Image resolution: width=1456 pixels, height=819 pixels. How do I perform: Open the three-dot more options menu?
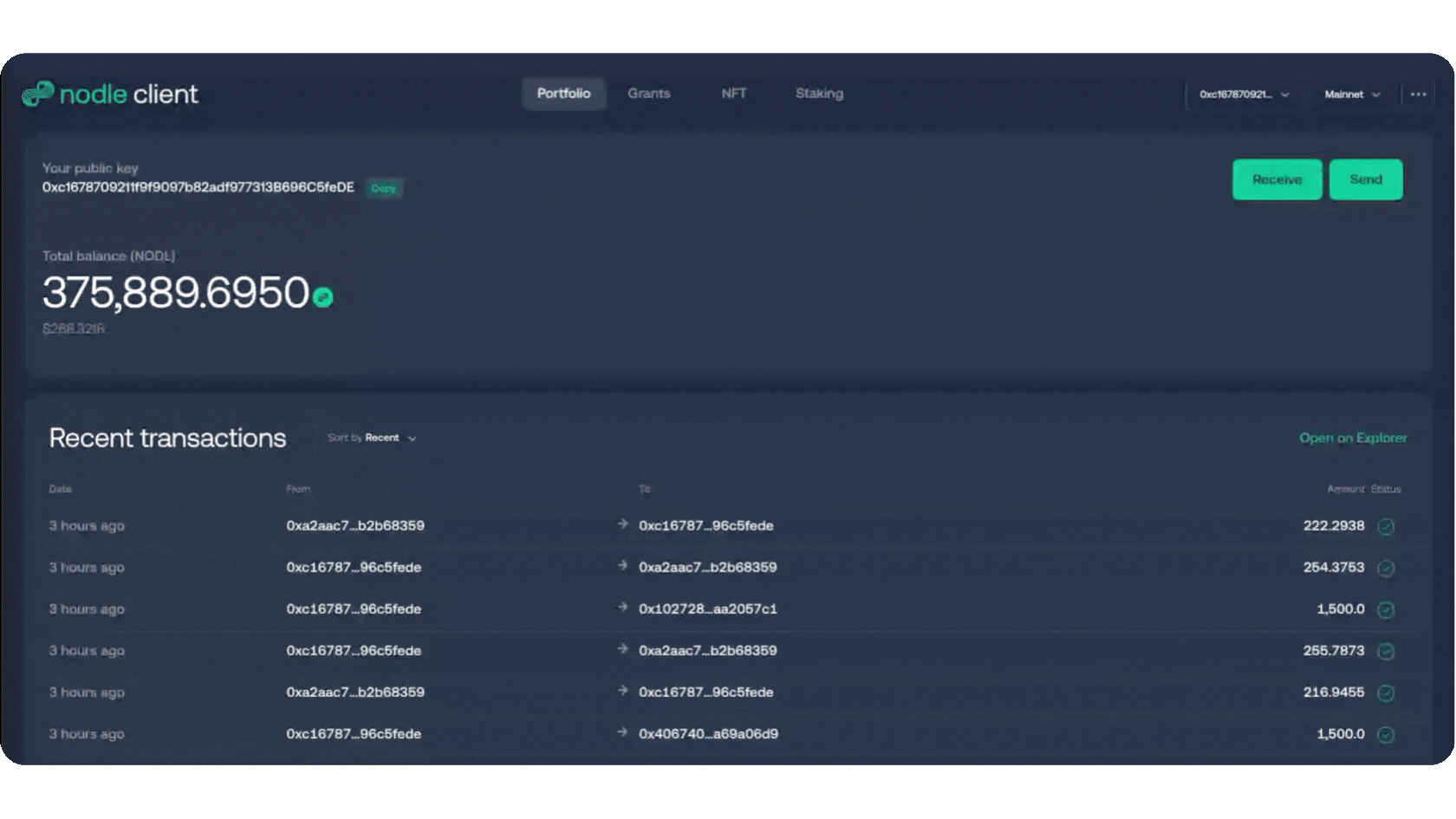coord(1418,94)
